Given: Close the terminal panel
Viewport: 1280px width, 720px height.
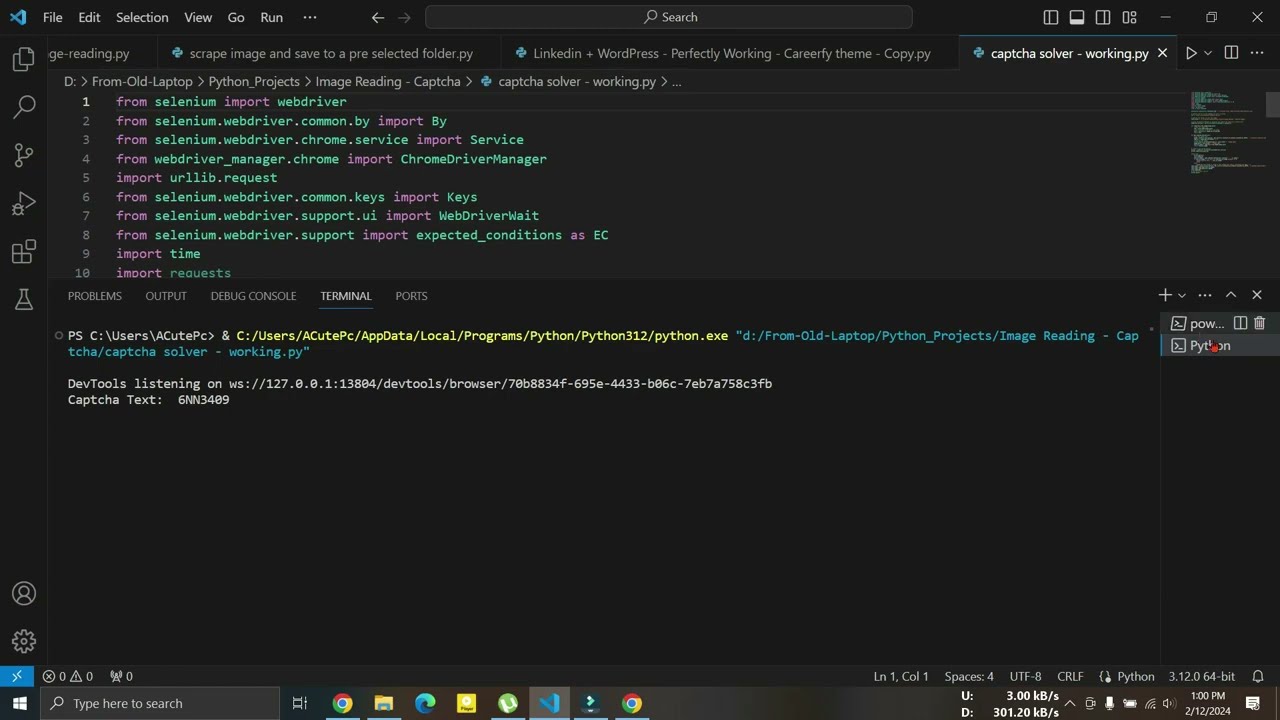Looking at the screenshot, I should (1257, 295).
